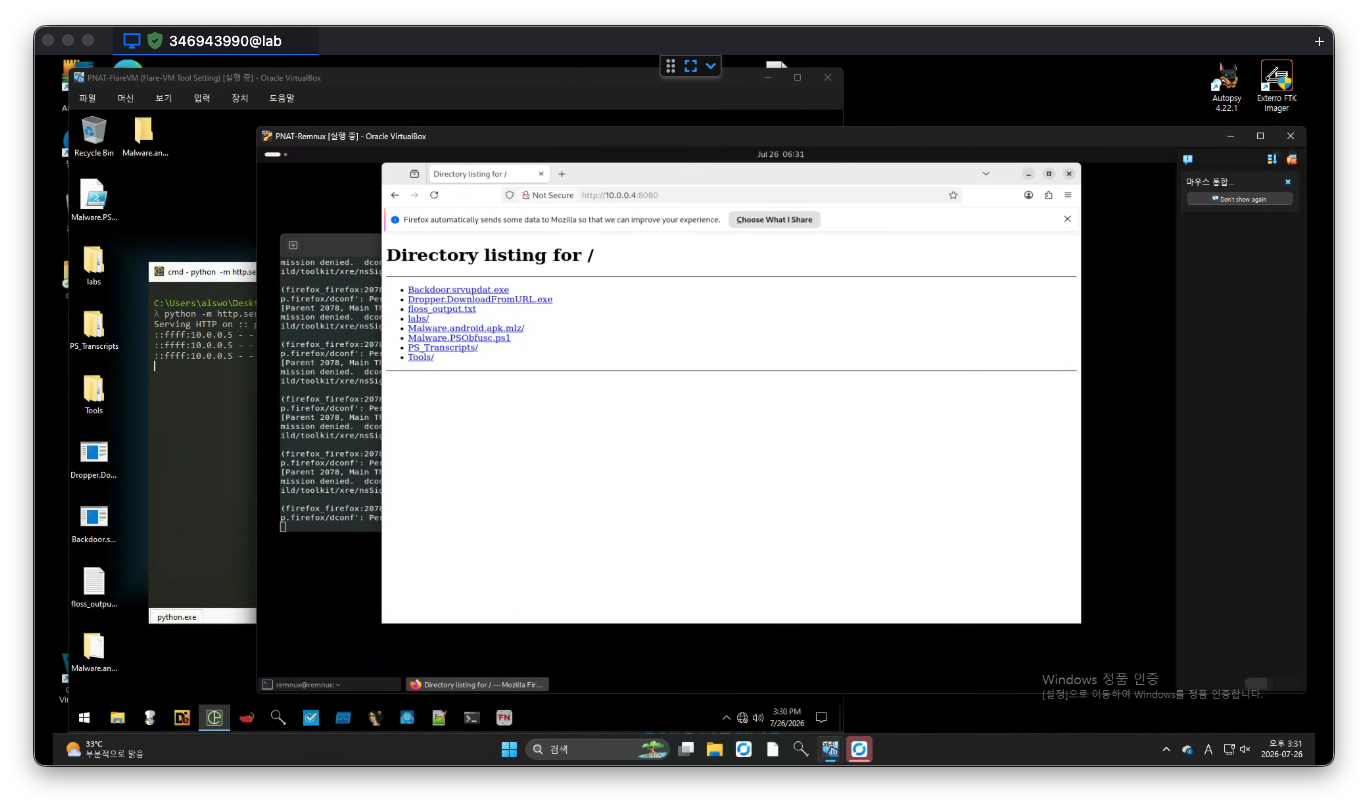Open the PS_Transcripts/ directory link
Viewport: 1368px width, 808px height.
(x=442, y=347)
